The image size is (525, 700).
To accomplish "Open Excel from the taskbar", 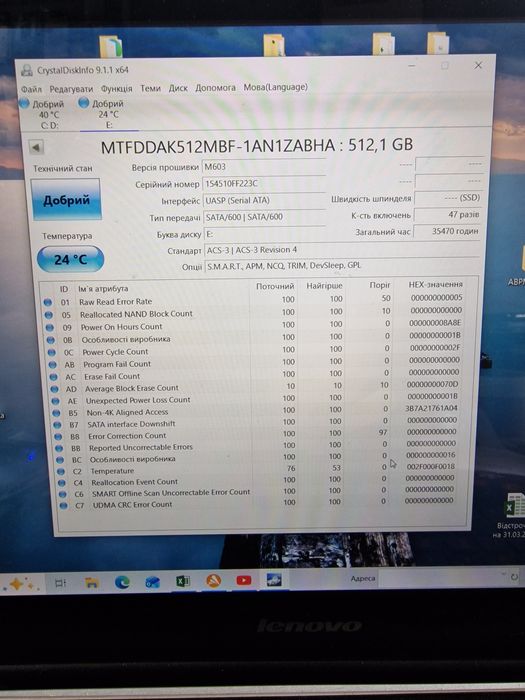I will coord(183,581).
